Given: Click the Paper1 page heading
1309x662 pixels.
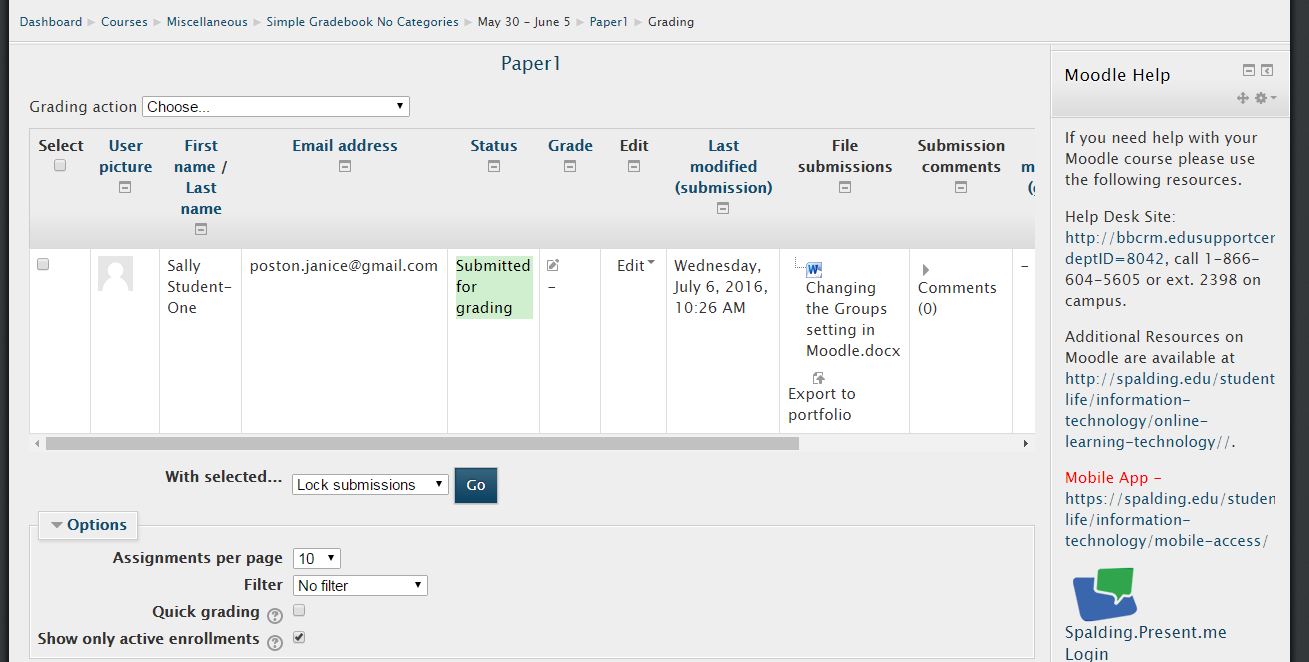Looking at the screenshot, I should pyautogui.click(x=531, y=64).
